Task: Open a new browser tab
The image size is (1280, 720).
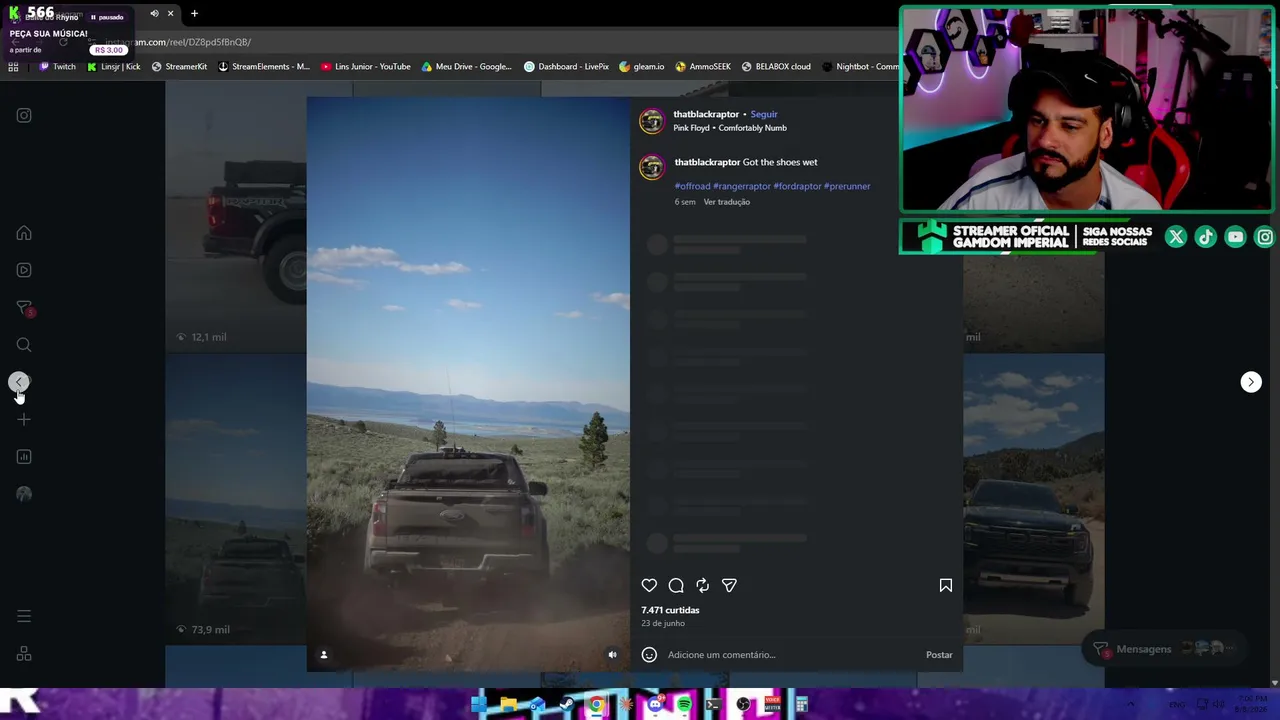Action: coord(194,14)
